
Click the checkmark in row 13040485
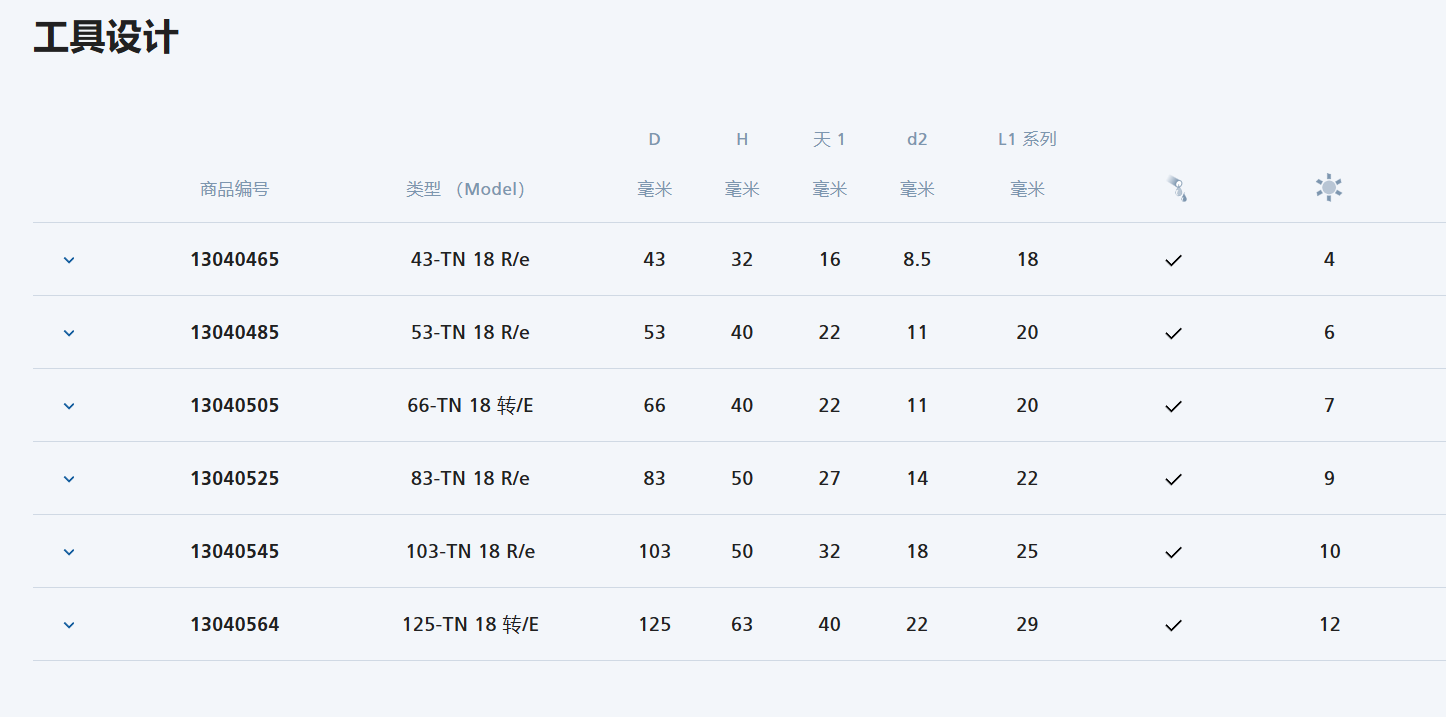coord(1174,333)
